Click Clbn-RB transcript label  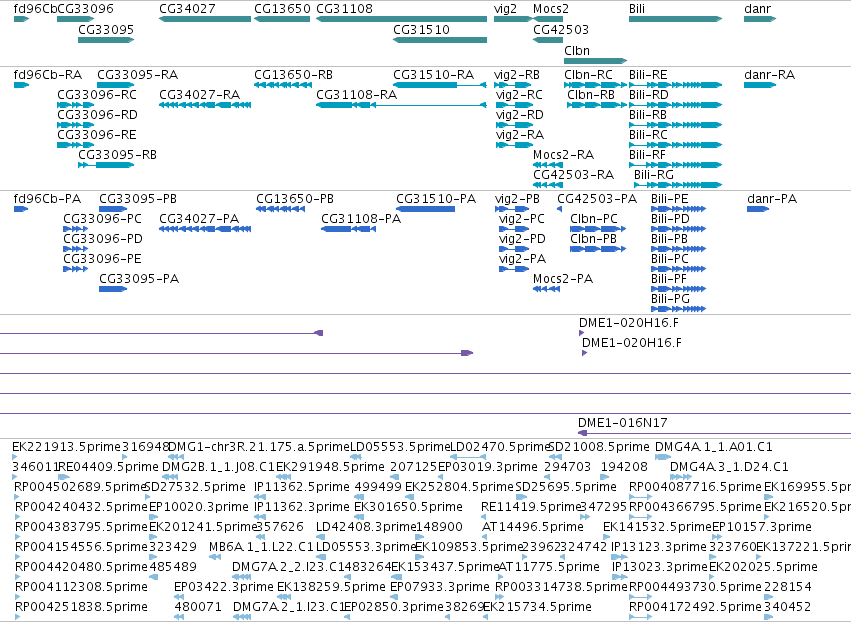[591, 94]
